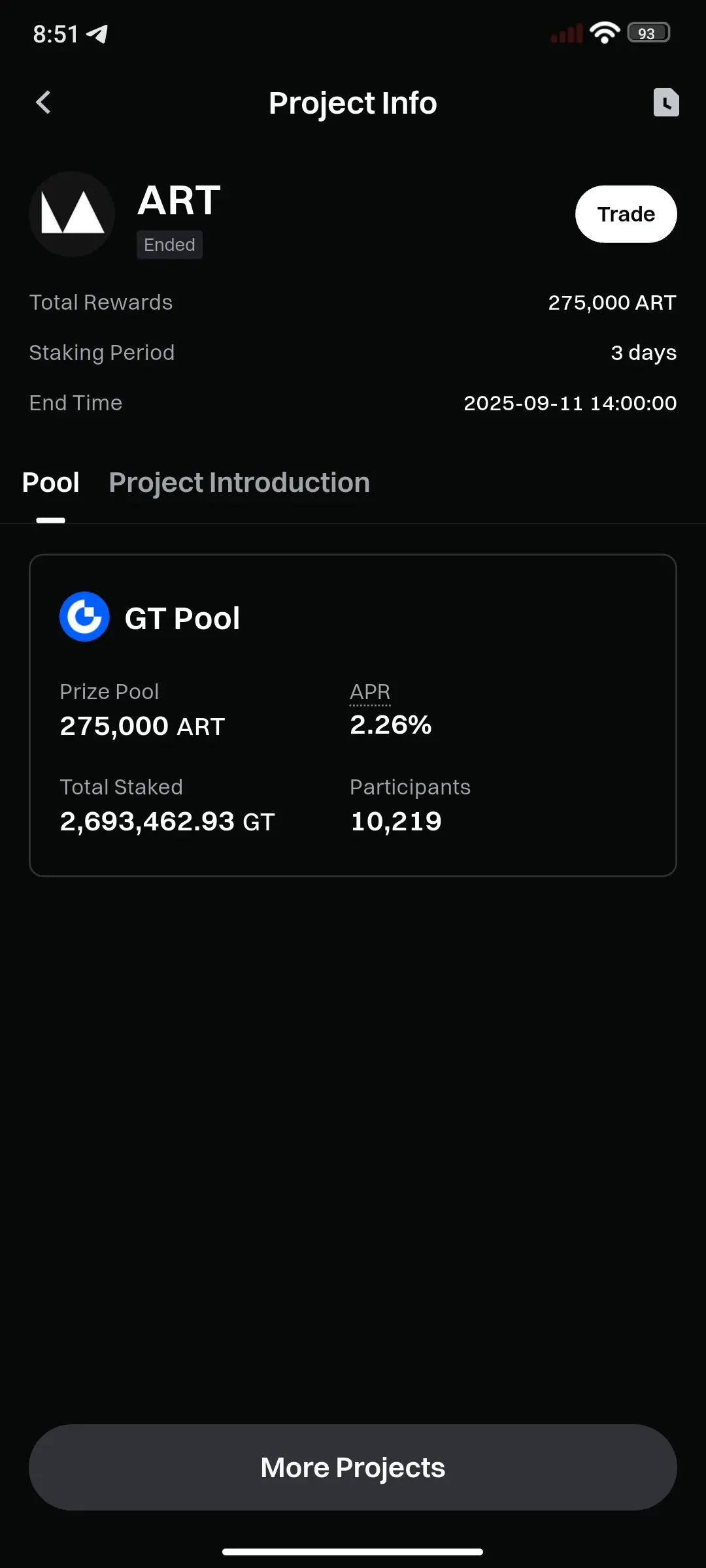
Task: Open More Projects at the bottom
Action: tap(353, 1467)
